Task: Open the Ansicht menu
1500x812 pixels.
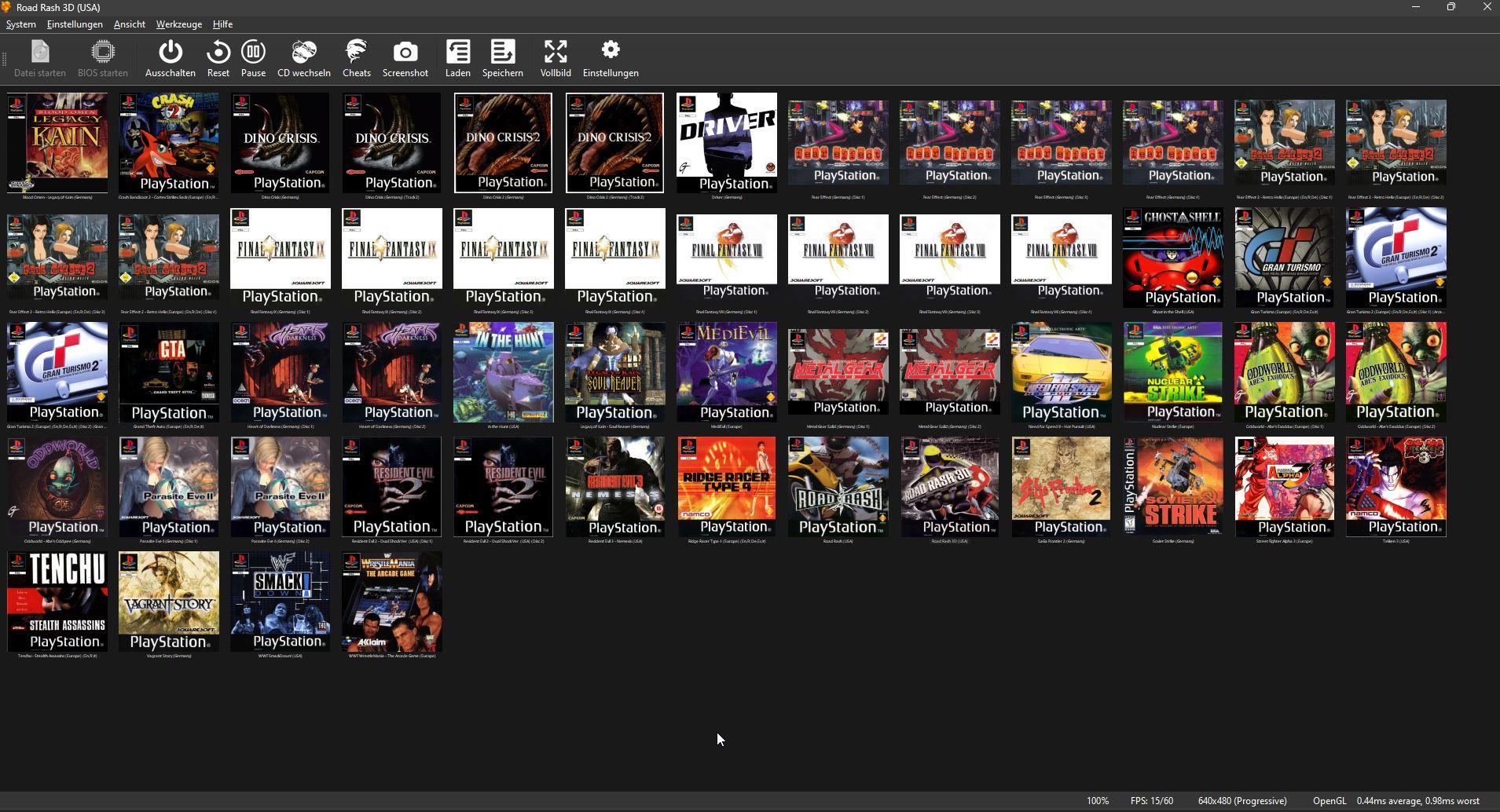Action: point(129,24)
